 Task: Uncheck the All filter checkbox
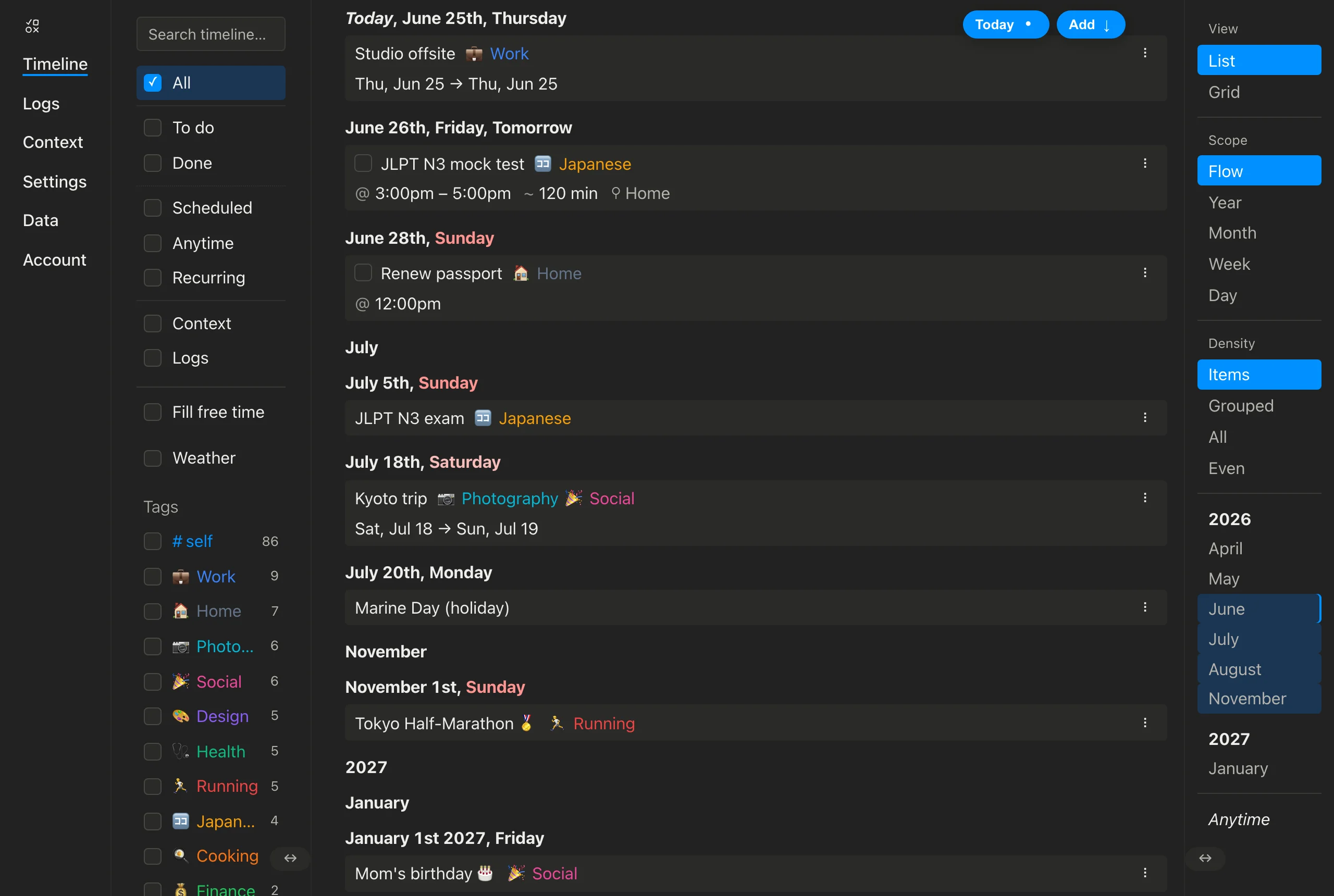[153, 83]
